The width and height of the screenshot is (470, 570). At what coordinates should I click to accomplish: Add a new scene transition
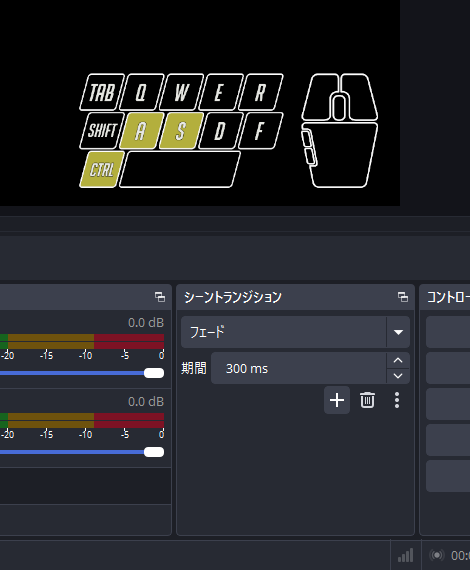337,400
